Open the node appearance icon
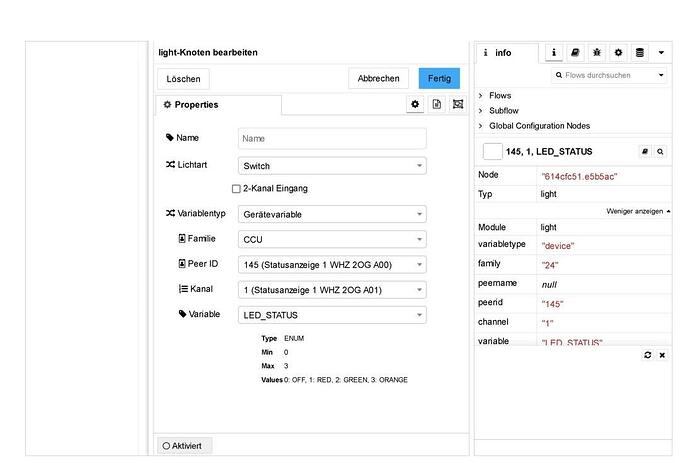690x463 pixels. tap(458, 105)
